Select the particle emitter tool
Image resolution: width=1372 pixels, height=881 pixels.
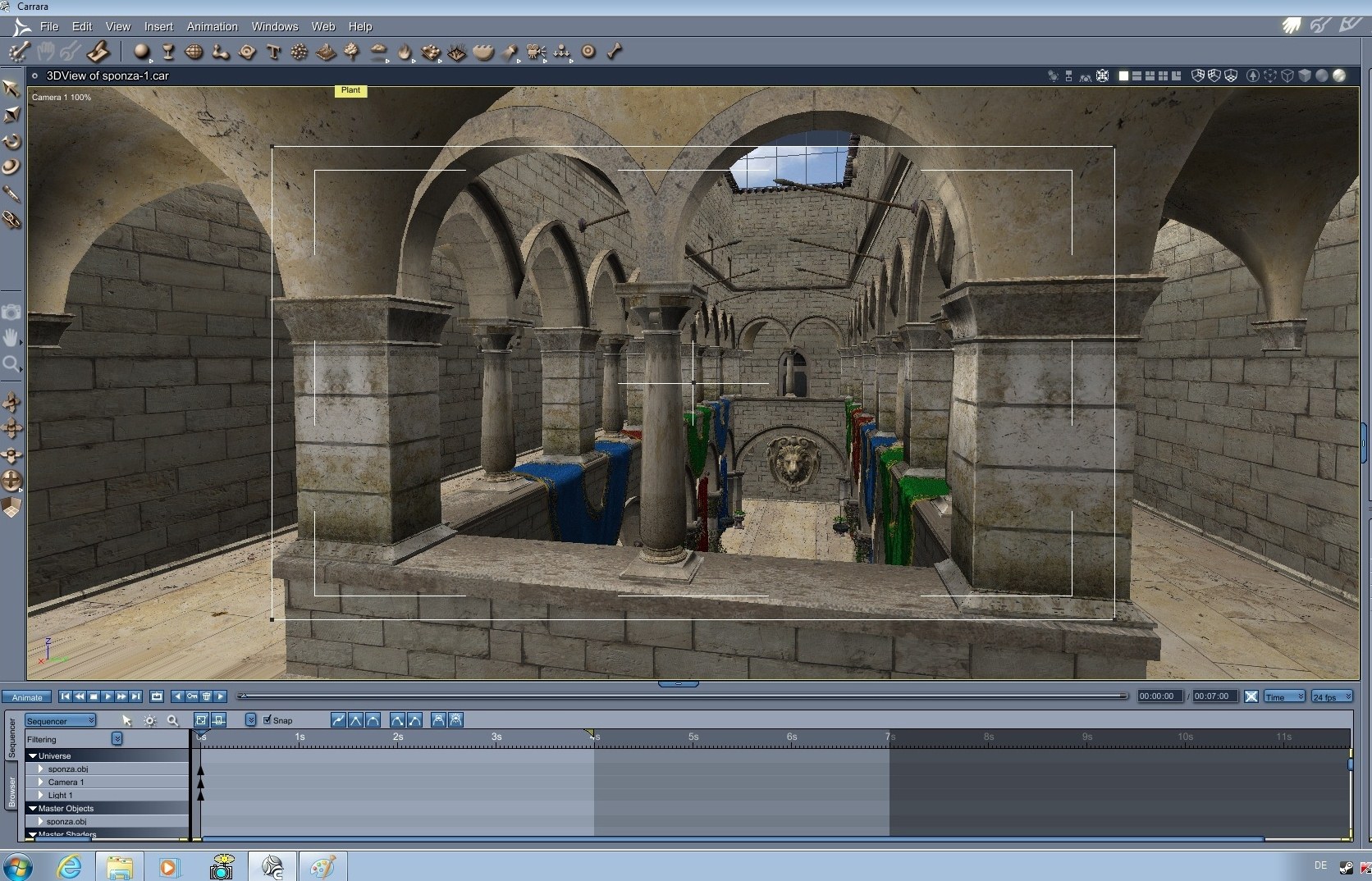pos(300,52)
